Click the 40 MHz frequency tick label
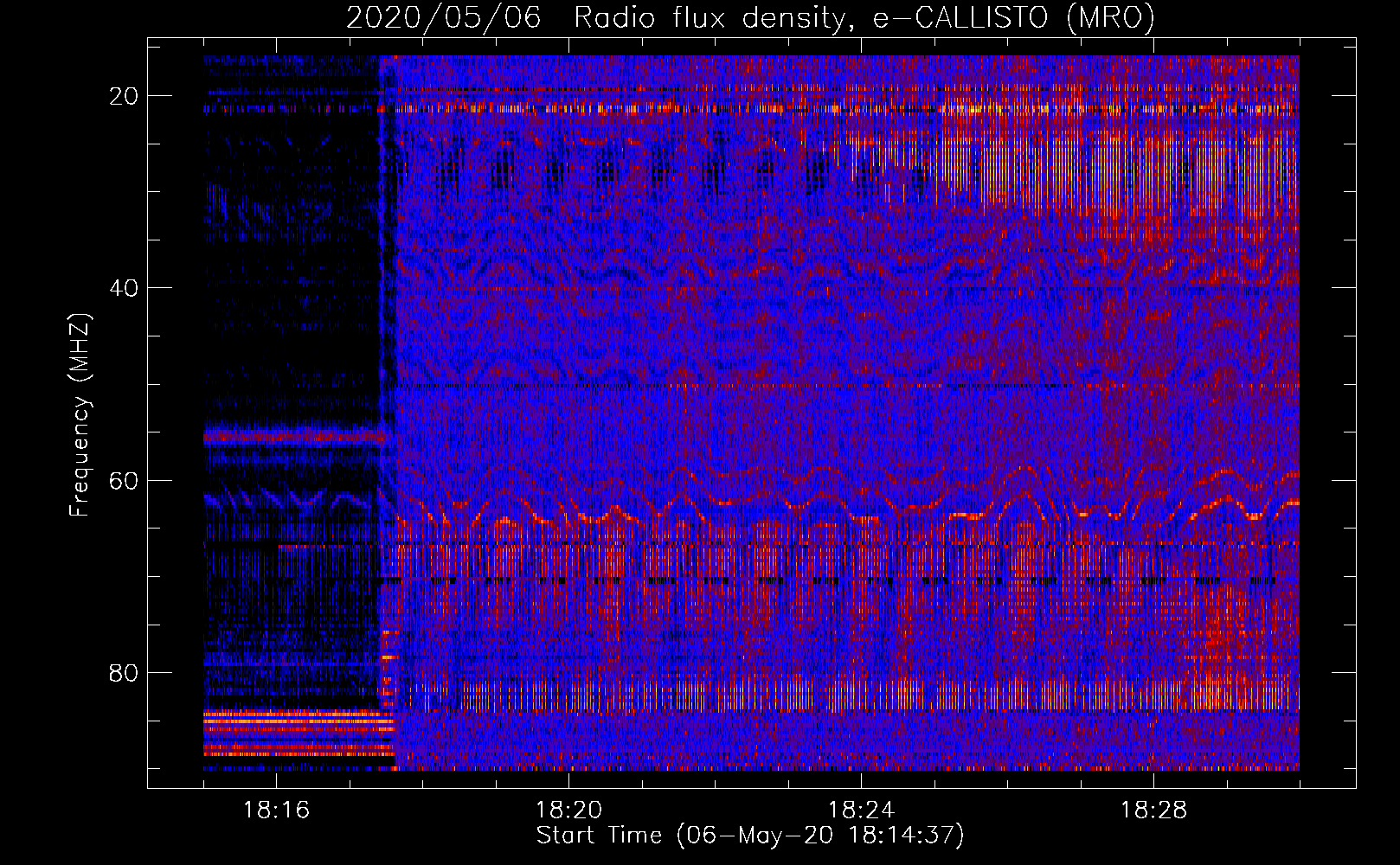 tap(125, 288)
